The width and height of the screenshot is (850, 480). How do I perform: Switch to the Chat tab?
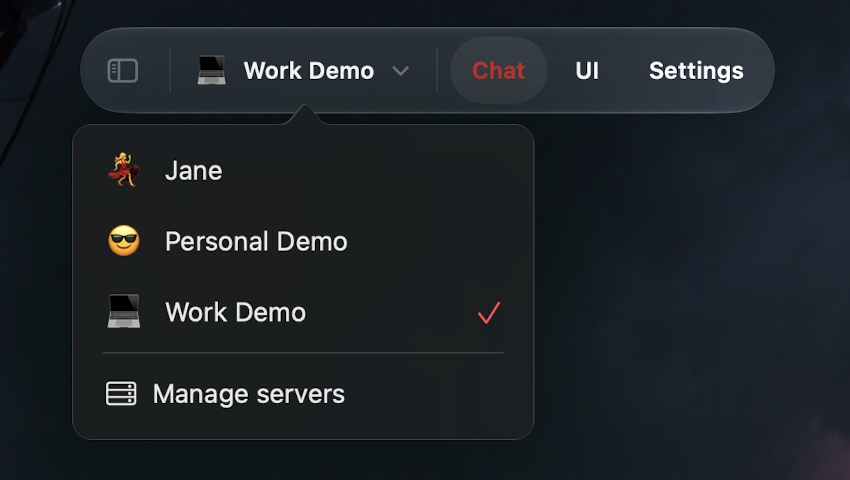[498, 71]
